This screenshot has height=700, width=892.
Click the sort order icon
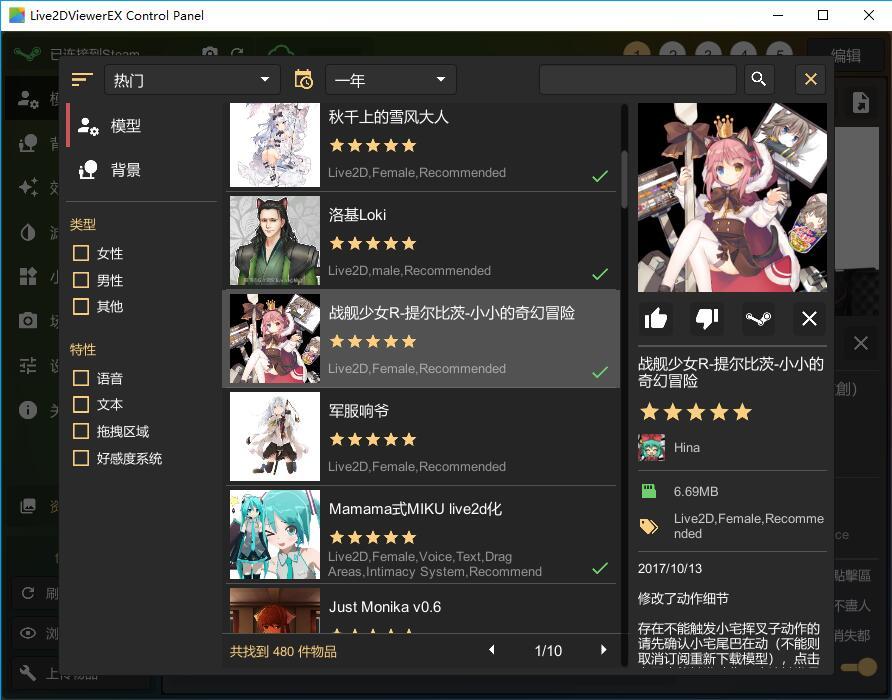coord(82,79)
